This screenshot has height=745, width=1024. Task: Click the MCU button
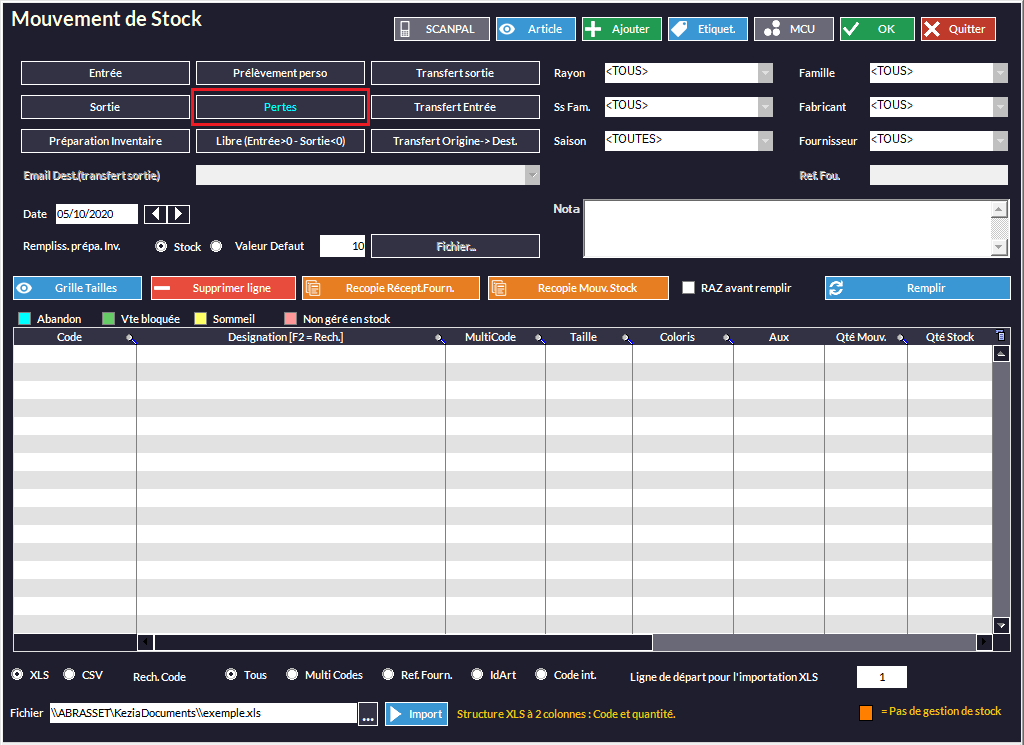793,29
